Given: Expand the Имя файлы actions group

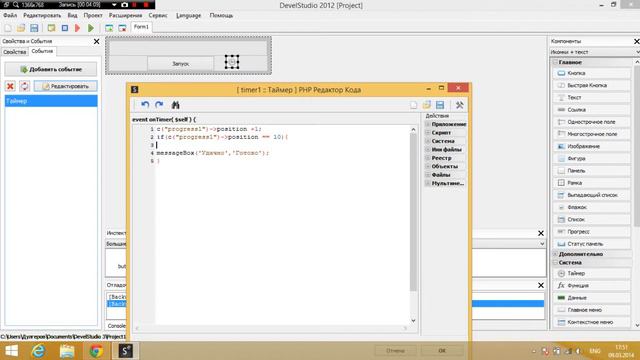Looking at the screenshot, I should tap(428, 149).
